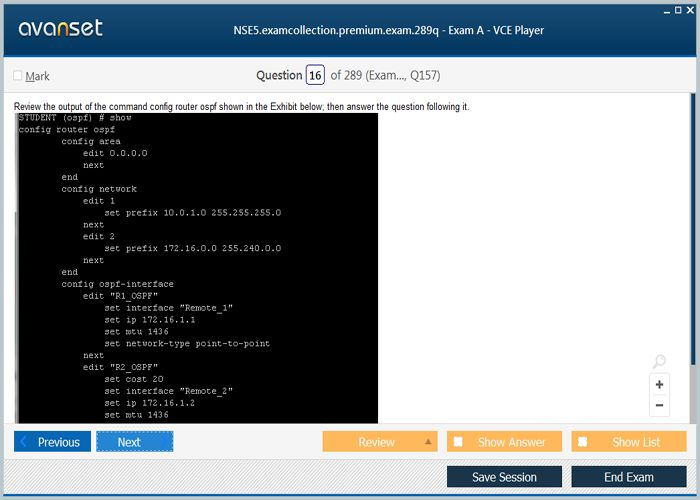This screenshot has width=700, height=500.
Task: Go to the Next question
Action: coord(134,442)
